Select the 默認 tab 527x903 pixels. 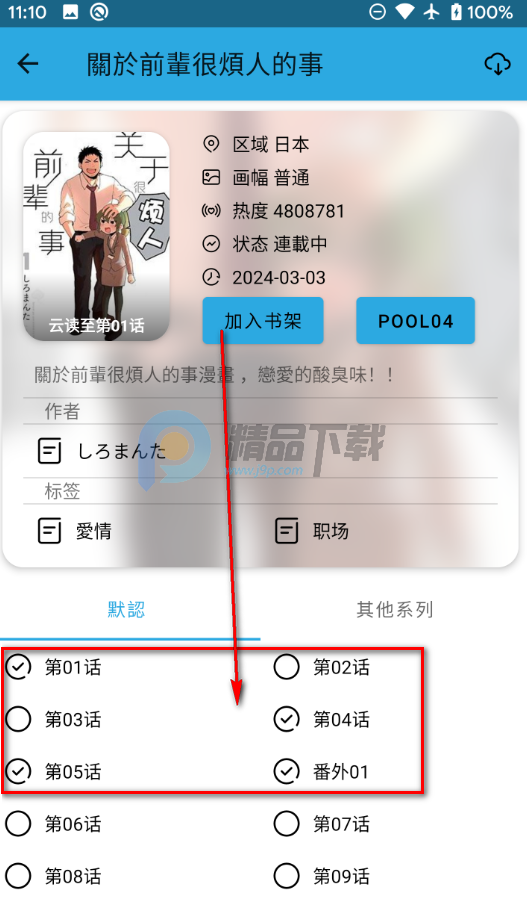126,609
